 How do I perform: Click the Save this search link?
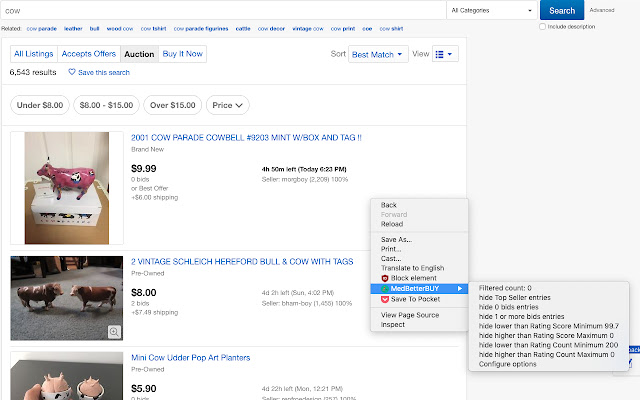point(104,72)
